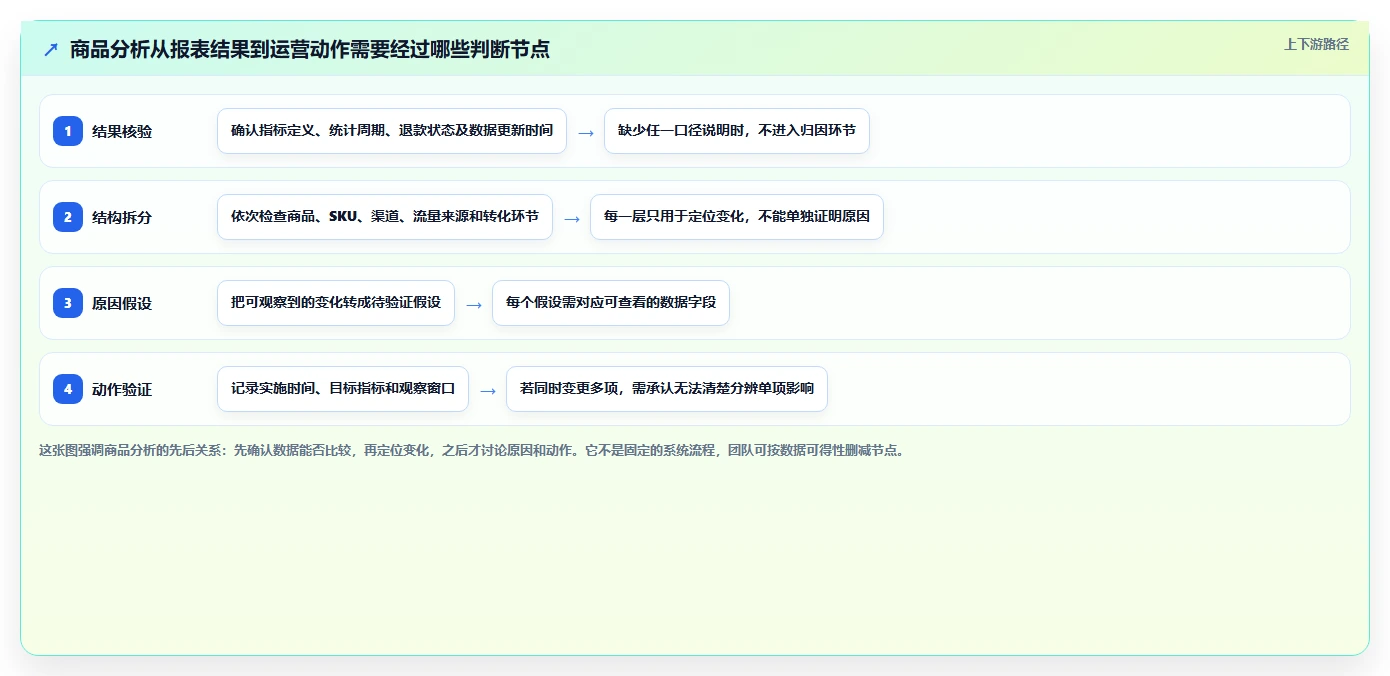Viewport: 1390px width, 676px height.
Task: Click the 上下游路径 label
Action: pos(1316,44)
